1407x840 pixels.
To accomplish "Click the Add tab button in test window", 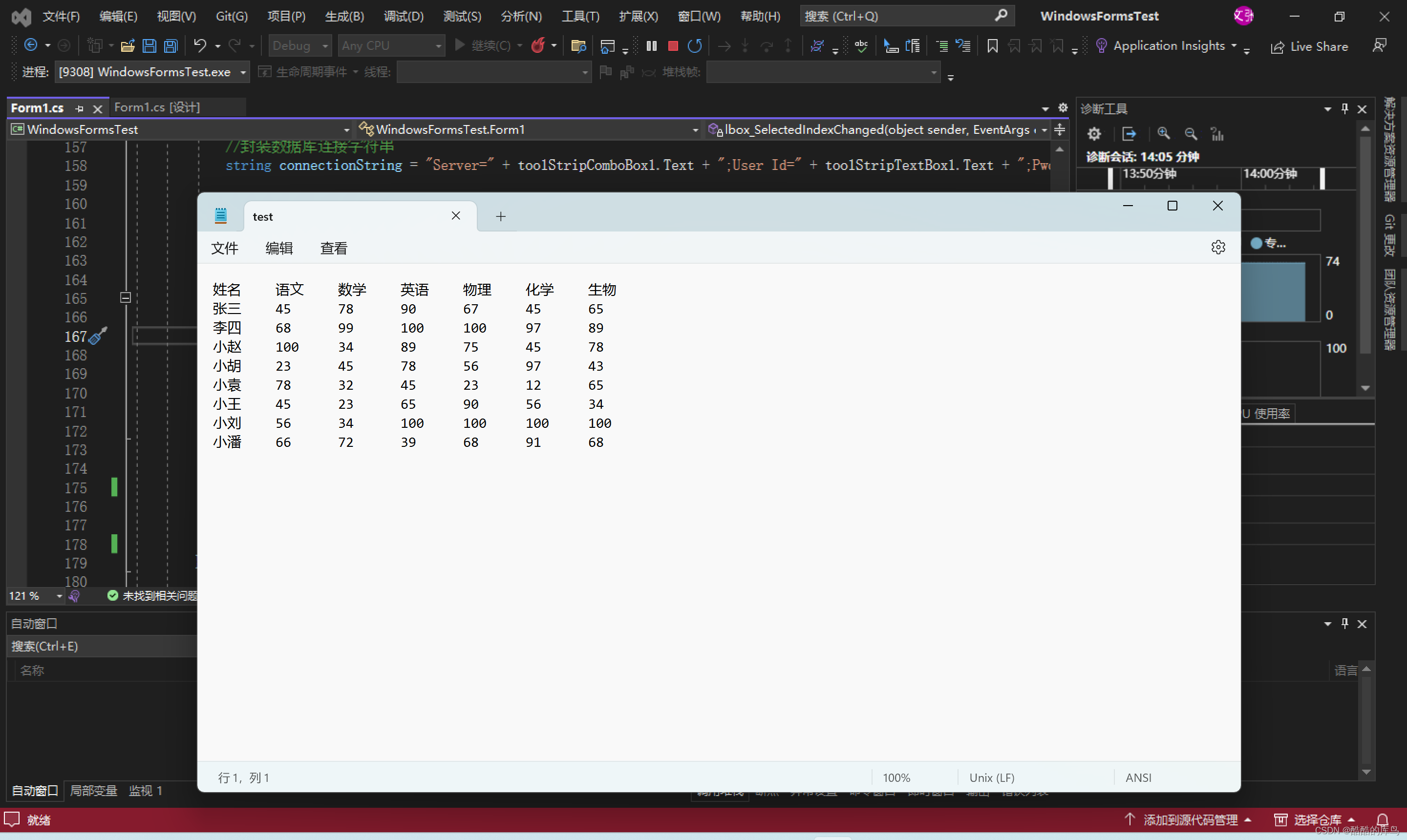I will click(x=501, y=216).
